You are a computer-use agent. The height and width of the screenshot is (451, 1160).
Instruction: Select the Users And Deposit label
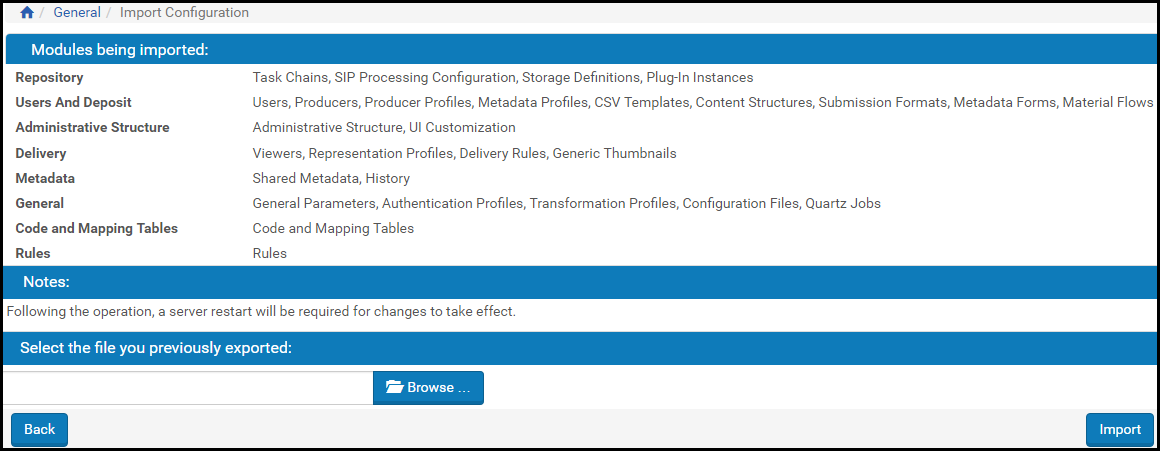(x=74, y=102)
